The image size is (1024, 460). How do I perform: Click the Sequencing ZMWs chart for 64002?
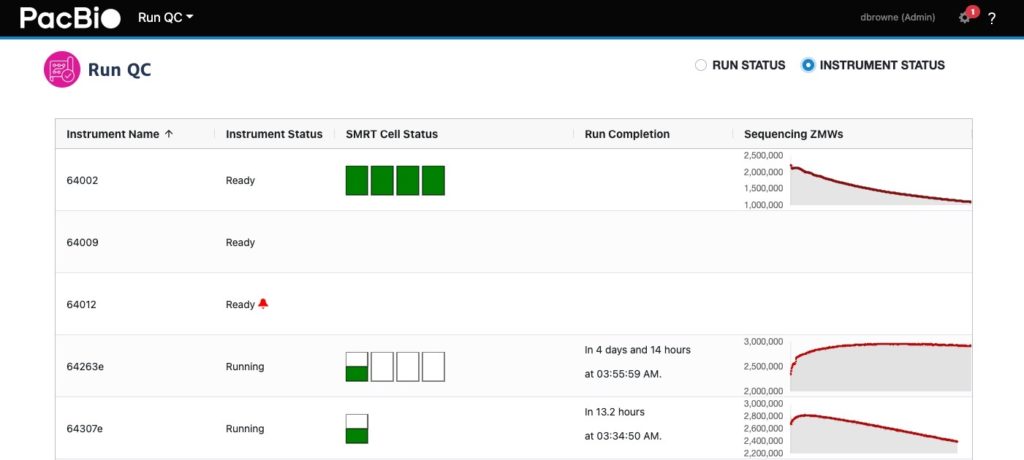coord(880,182)
